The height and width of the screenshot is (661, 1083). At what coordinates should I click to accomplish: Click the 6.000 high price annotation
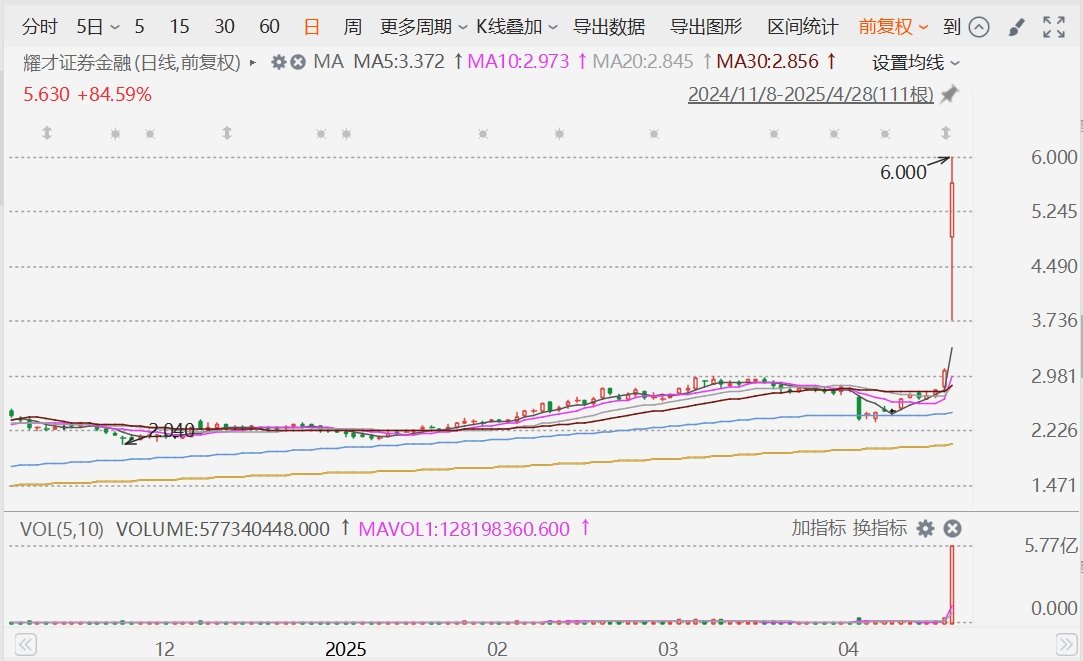903,172
